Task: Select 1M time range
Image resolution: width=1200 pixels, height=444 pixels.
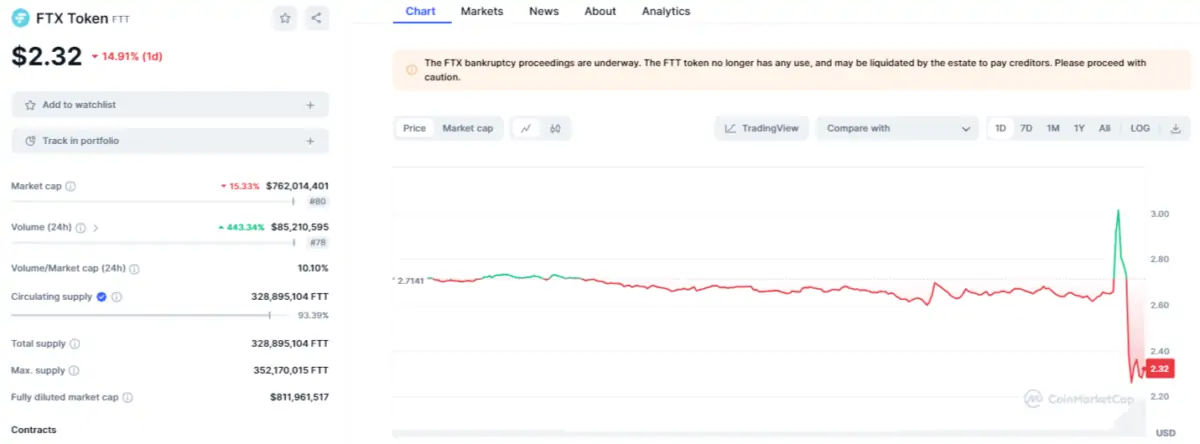Action: pos(1053,128)
